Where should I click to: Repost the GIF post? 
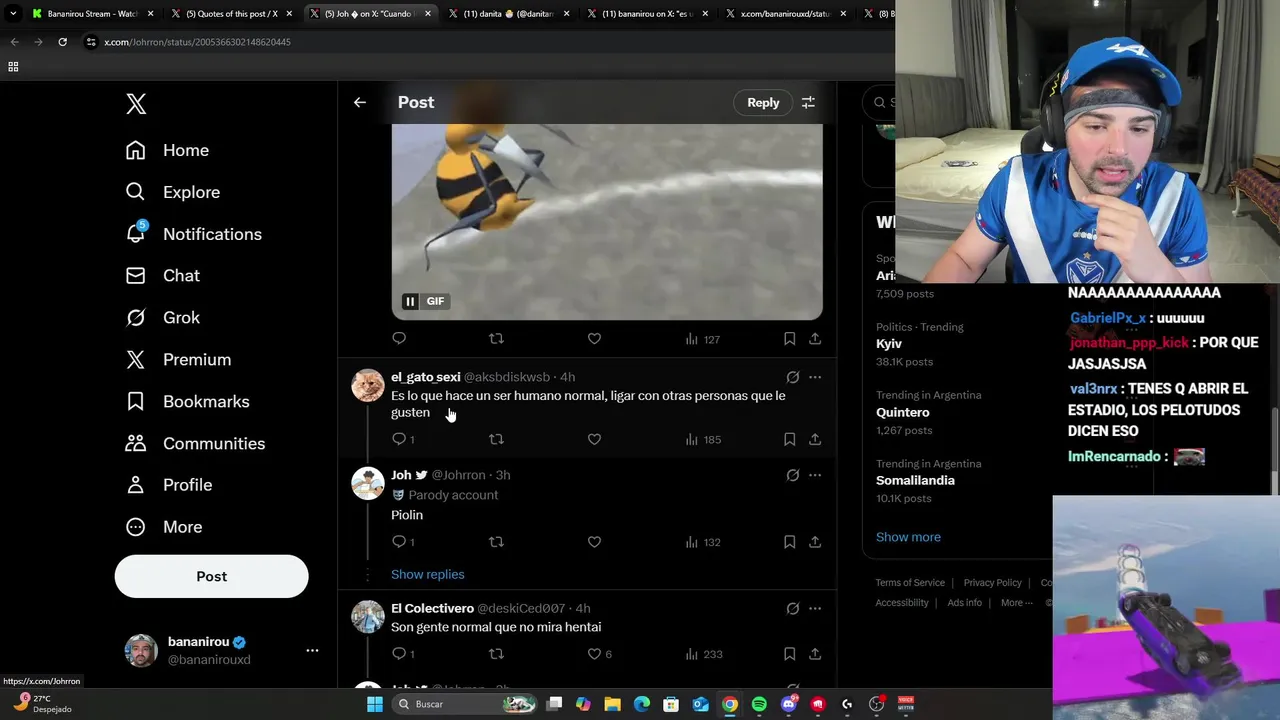pos(496,339)
